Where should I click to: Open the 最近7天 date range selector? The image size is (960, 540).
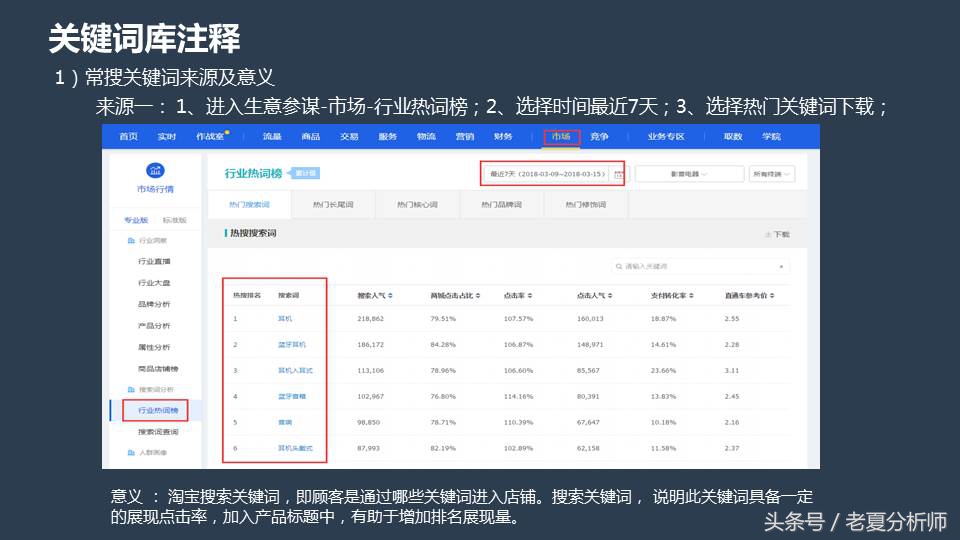click(x=547, y=174)
